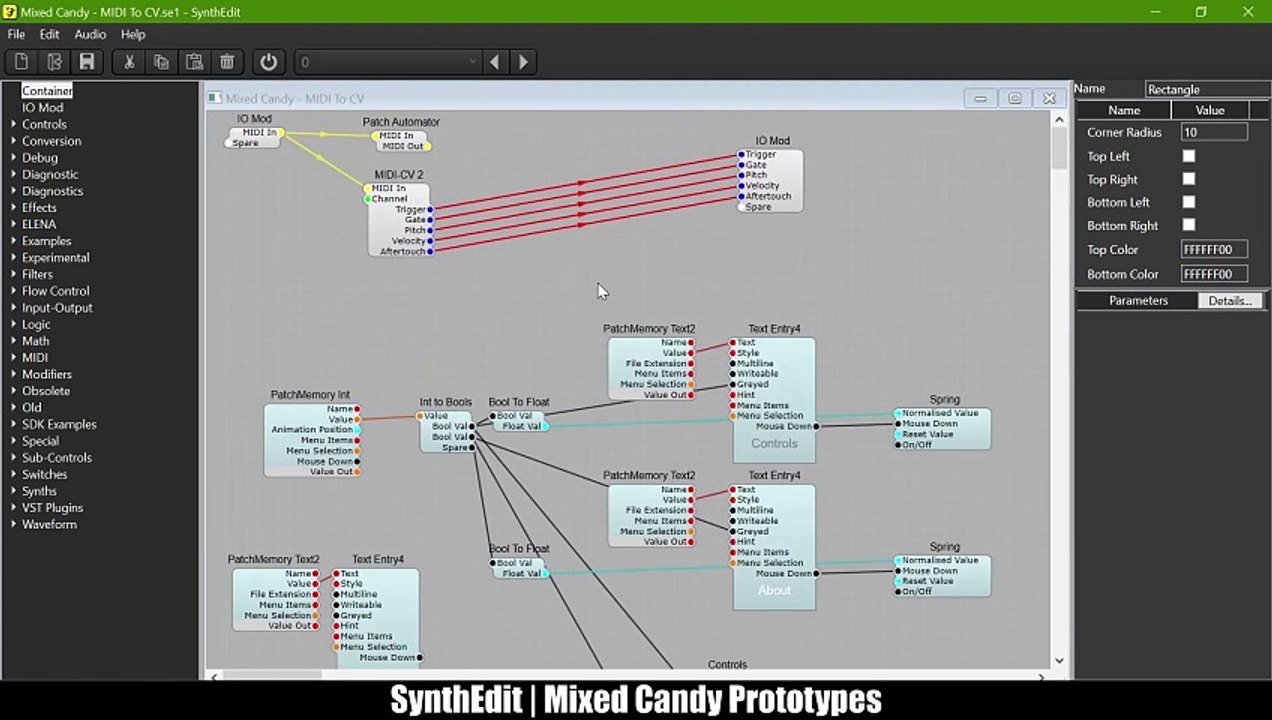Click the Name column header

1124,110
